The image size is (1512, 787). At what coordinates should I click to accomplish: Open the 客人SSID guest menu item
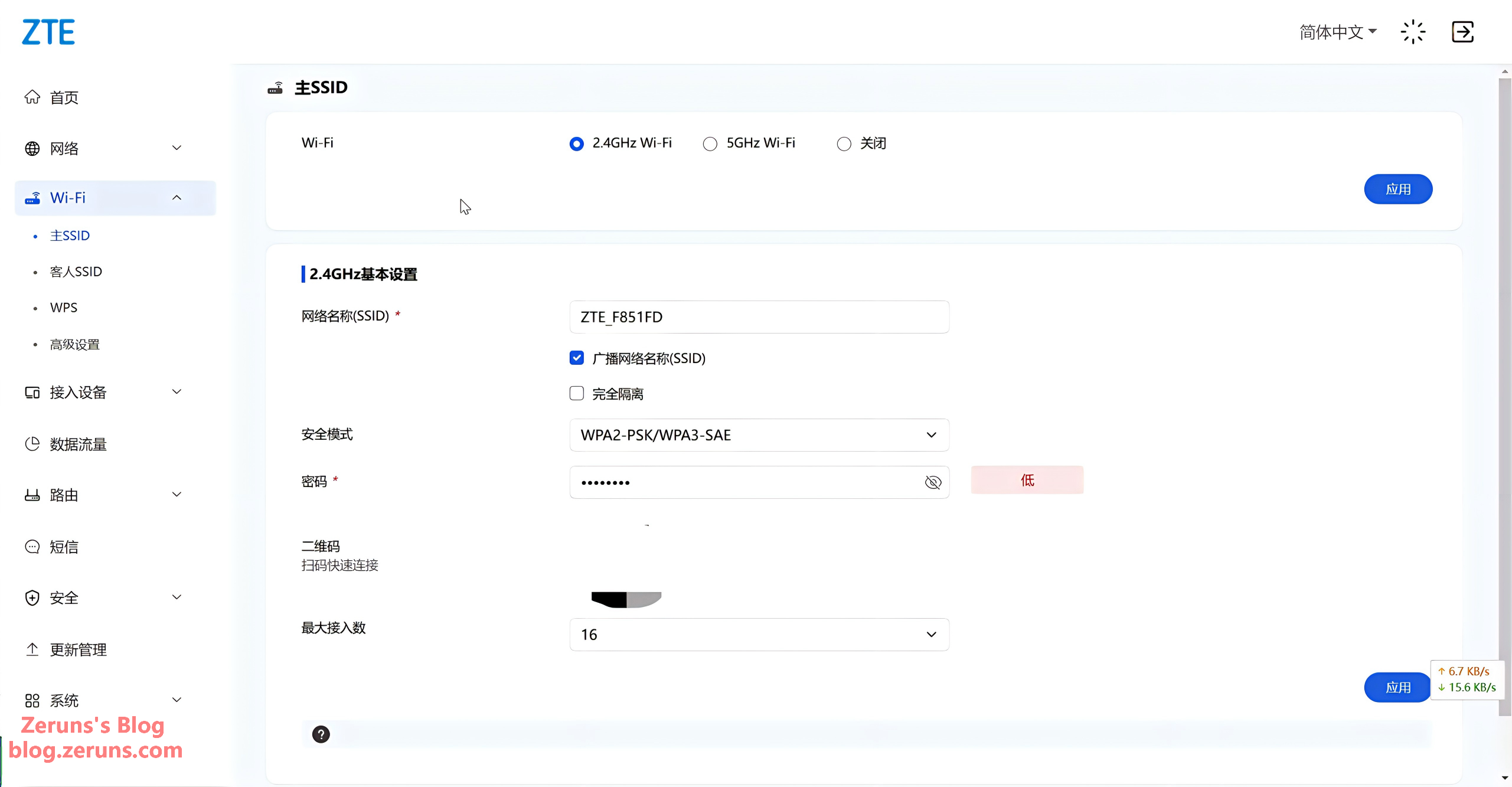coord(76,272)
